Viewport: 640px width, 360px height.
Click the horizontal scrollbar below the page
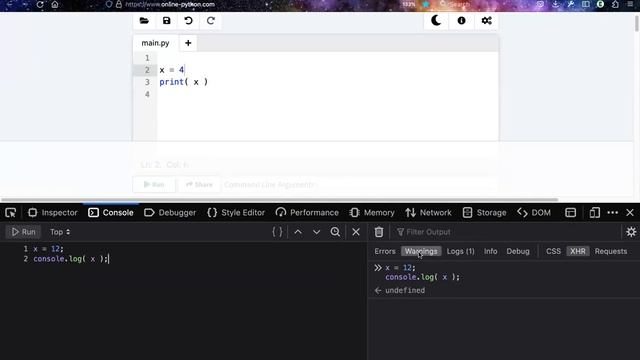pyautogui.click(x=279, y=200)
